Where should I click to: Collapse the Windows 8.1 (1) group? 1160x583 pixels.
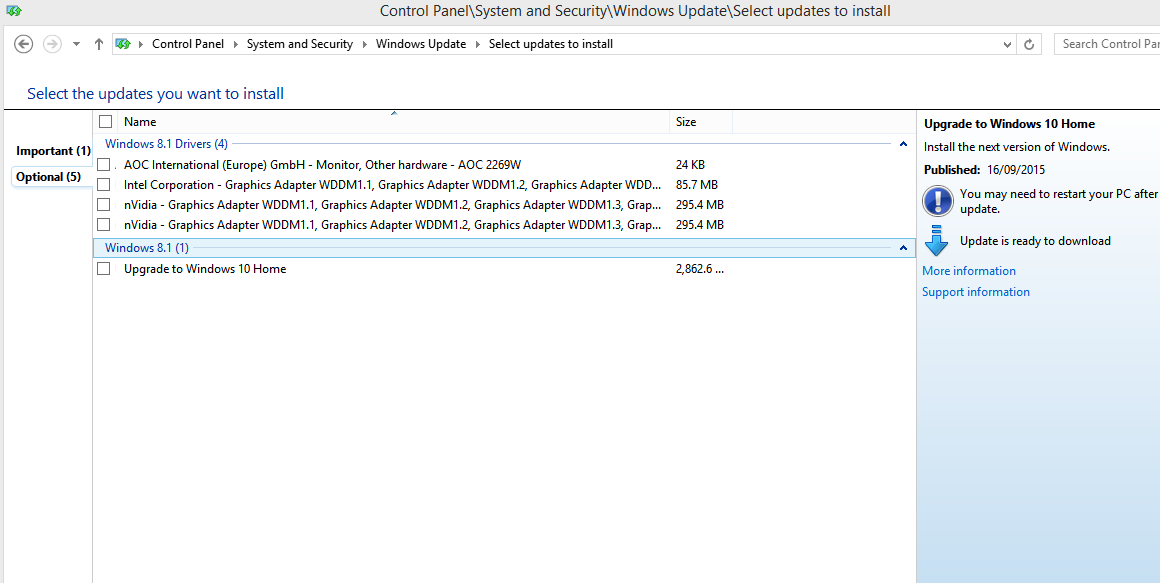point(903,248)
